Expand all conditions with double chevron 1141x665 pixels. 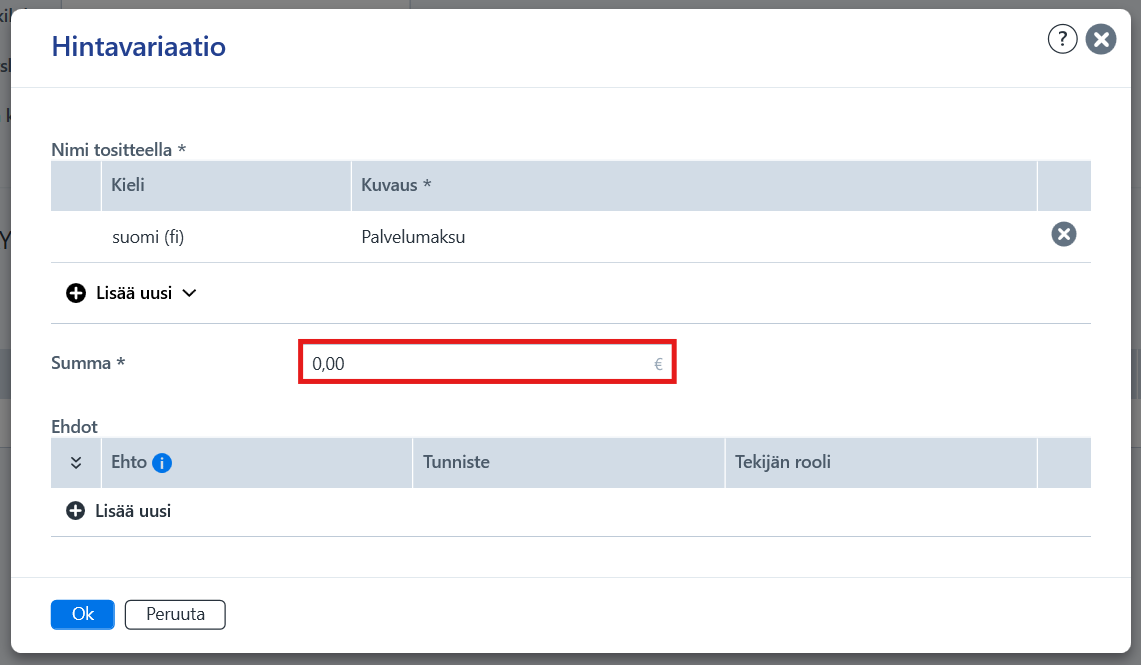pos(76,463)
